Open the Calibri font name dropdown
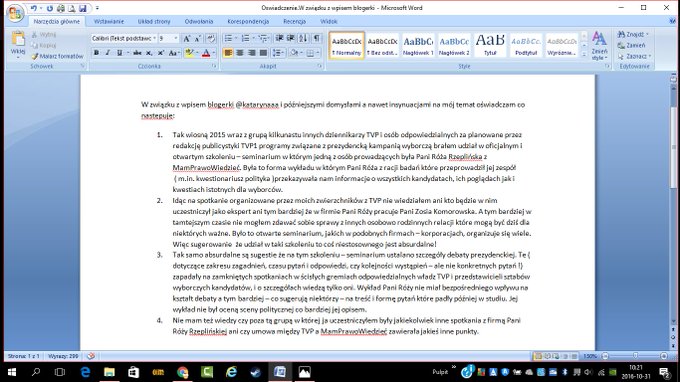Screen dimensions: 680x382 coord(124,39)
